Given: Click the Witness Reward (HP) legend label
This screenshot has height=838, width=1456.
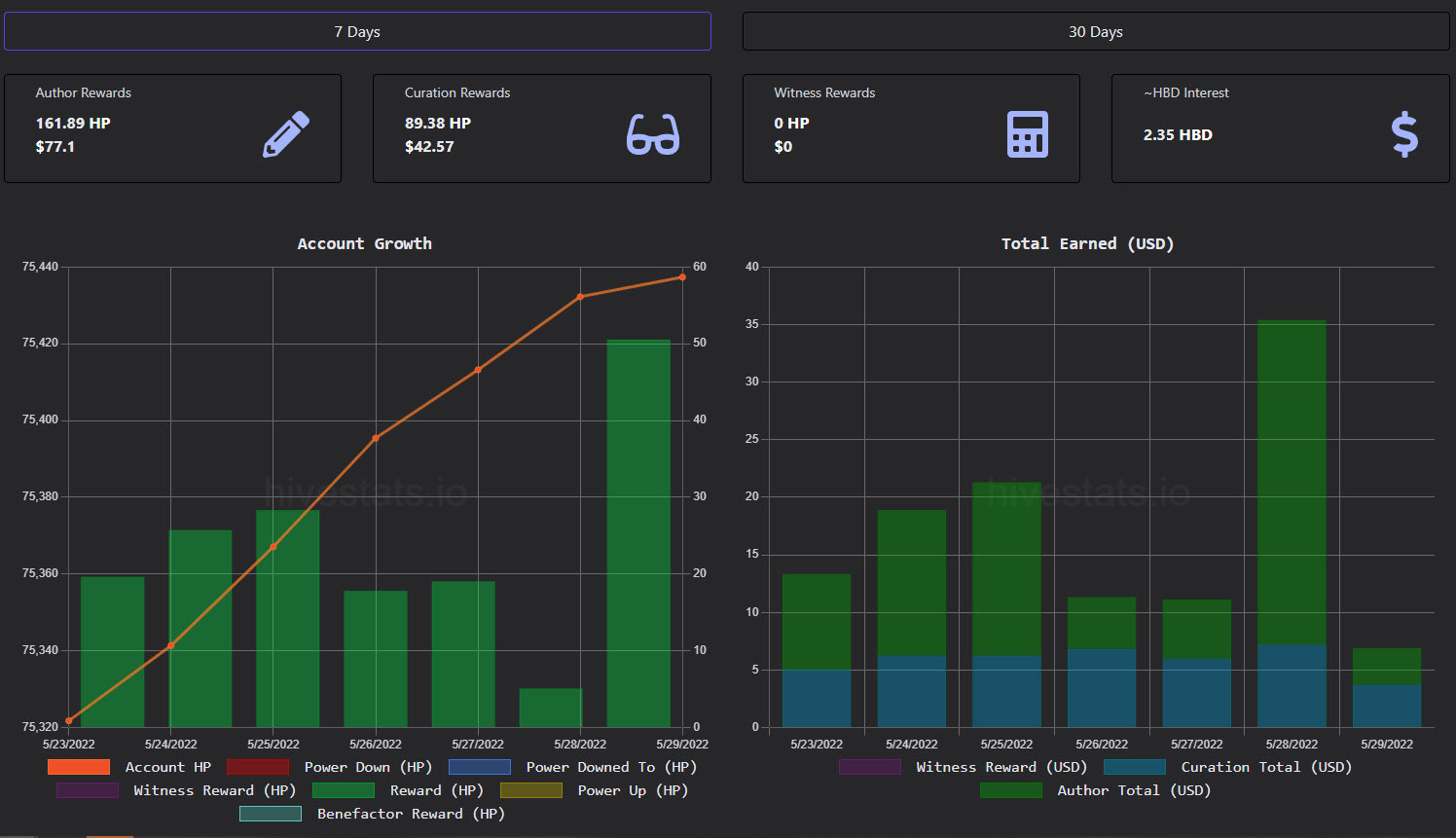Looking at the screenshot, I should pos(215,790).
